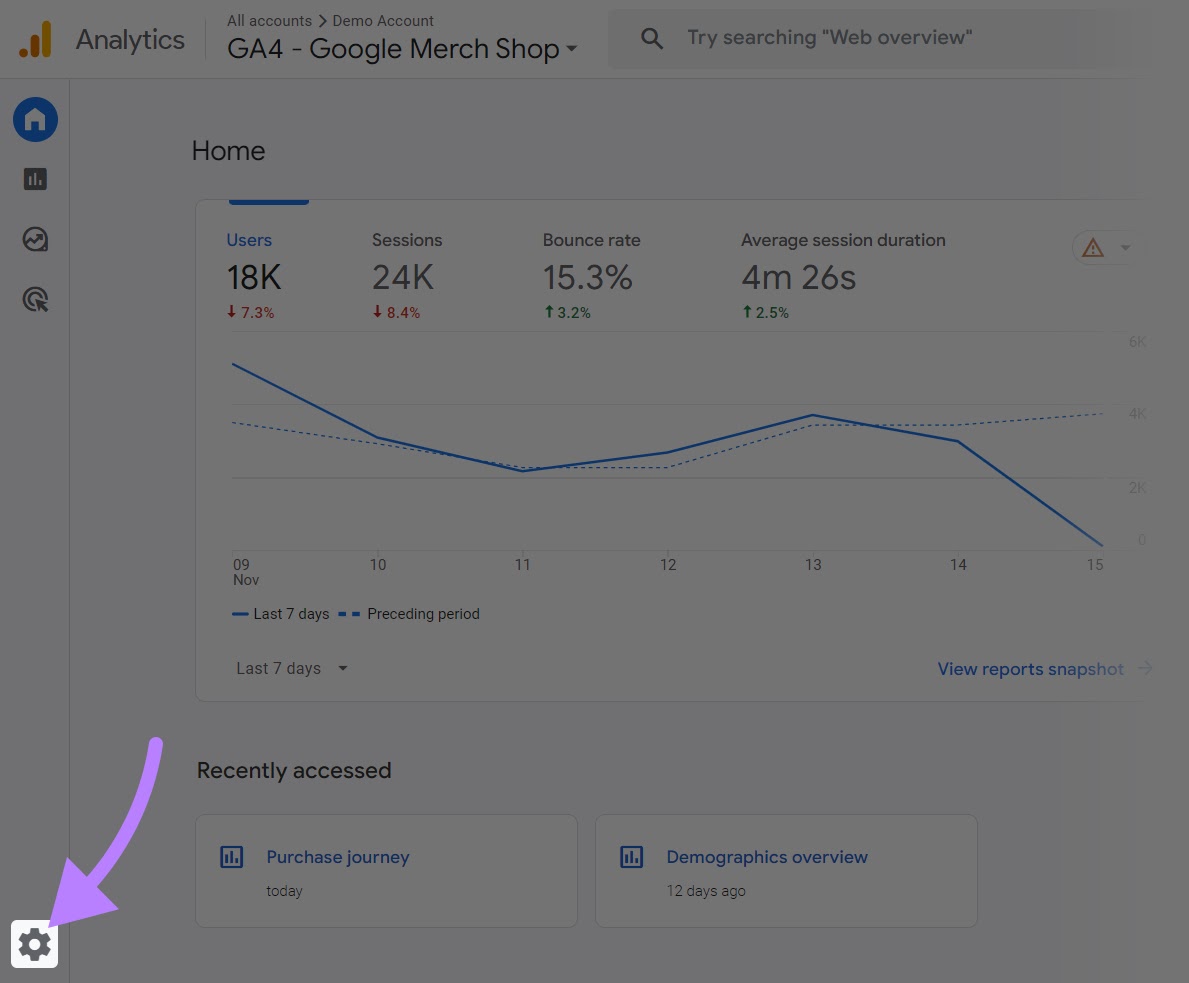Screen dimensions: 1189x983
Task: Click the search magnifier icon
Action: 652,38
